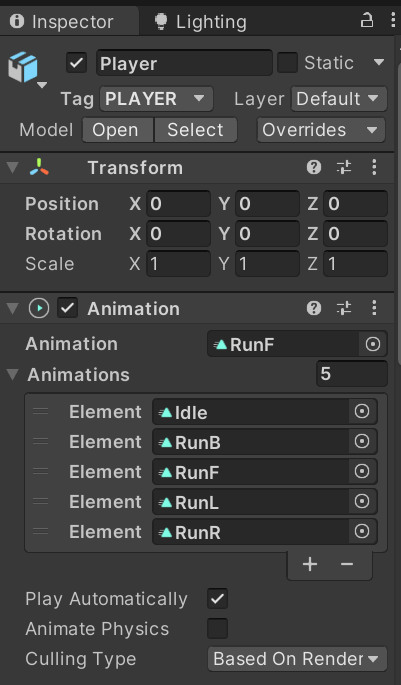Open object picker for RunL element
Image resolution: width=401 pixels, height=685 pixels.
(x=362, y=502)
